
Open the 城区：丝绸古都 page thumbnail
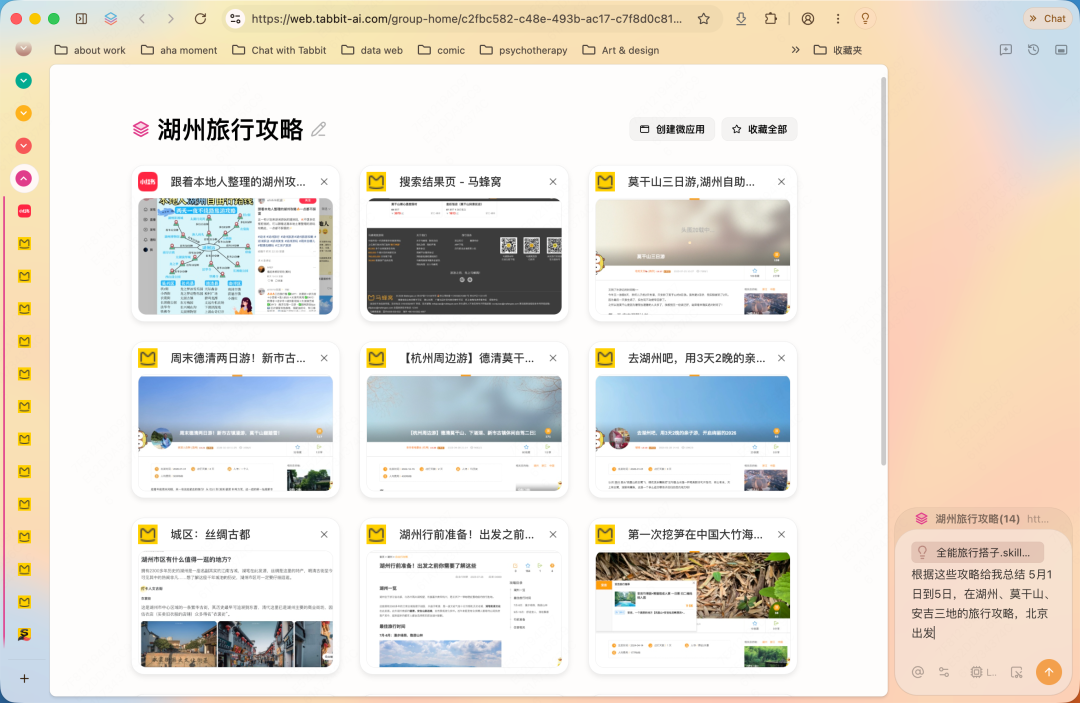click(236, 609)
